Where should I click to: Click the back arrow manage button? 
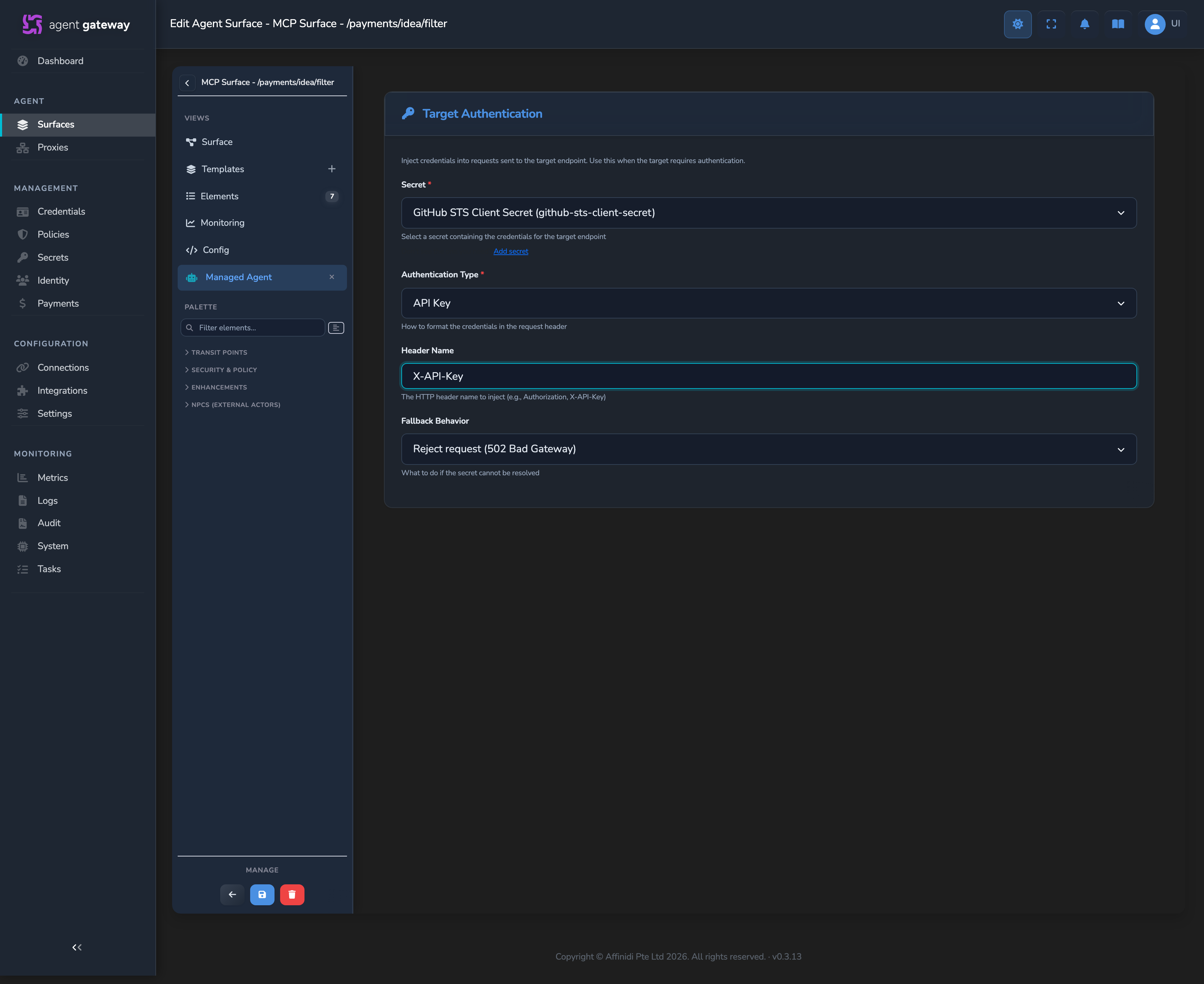pyautogui.click(x=232, y=894)
